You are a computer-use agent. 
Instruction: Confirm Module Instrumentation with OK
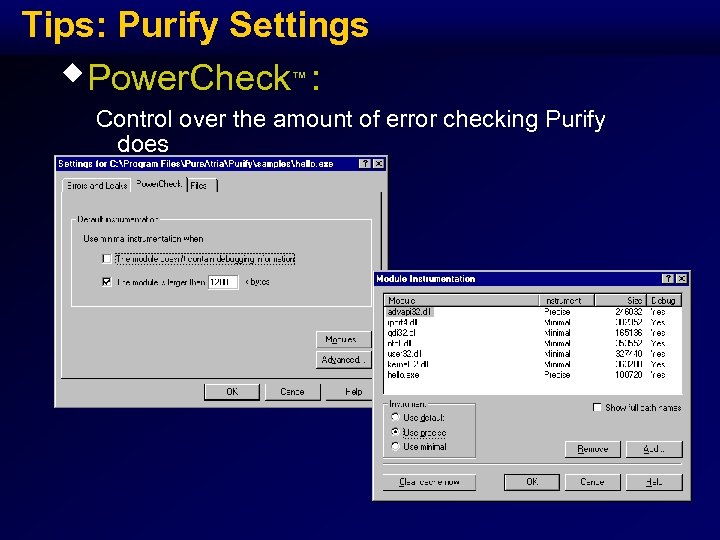click(x=532, y=482)
